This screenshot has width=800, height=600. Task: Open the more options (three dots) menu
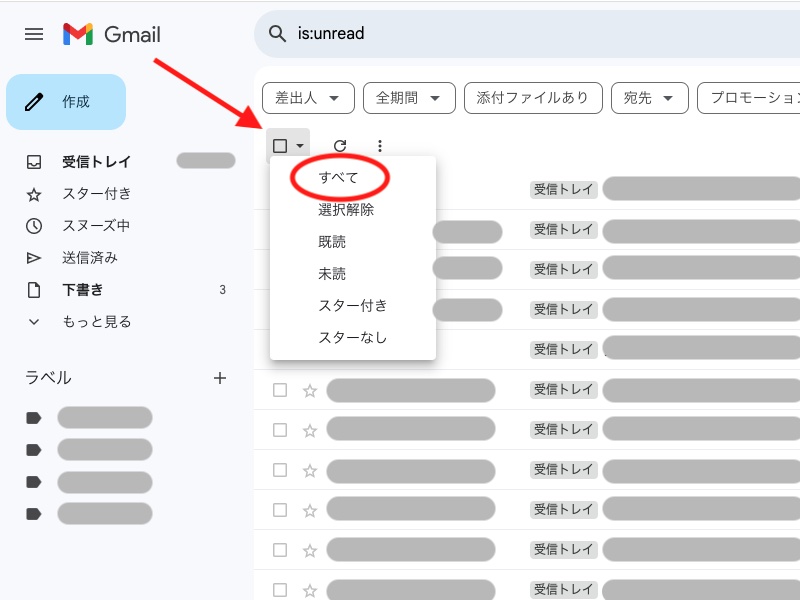point(379,143)
